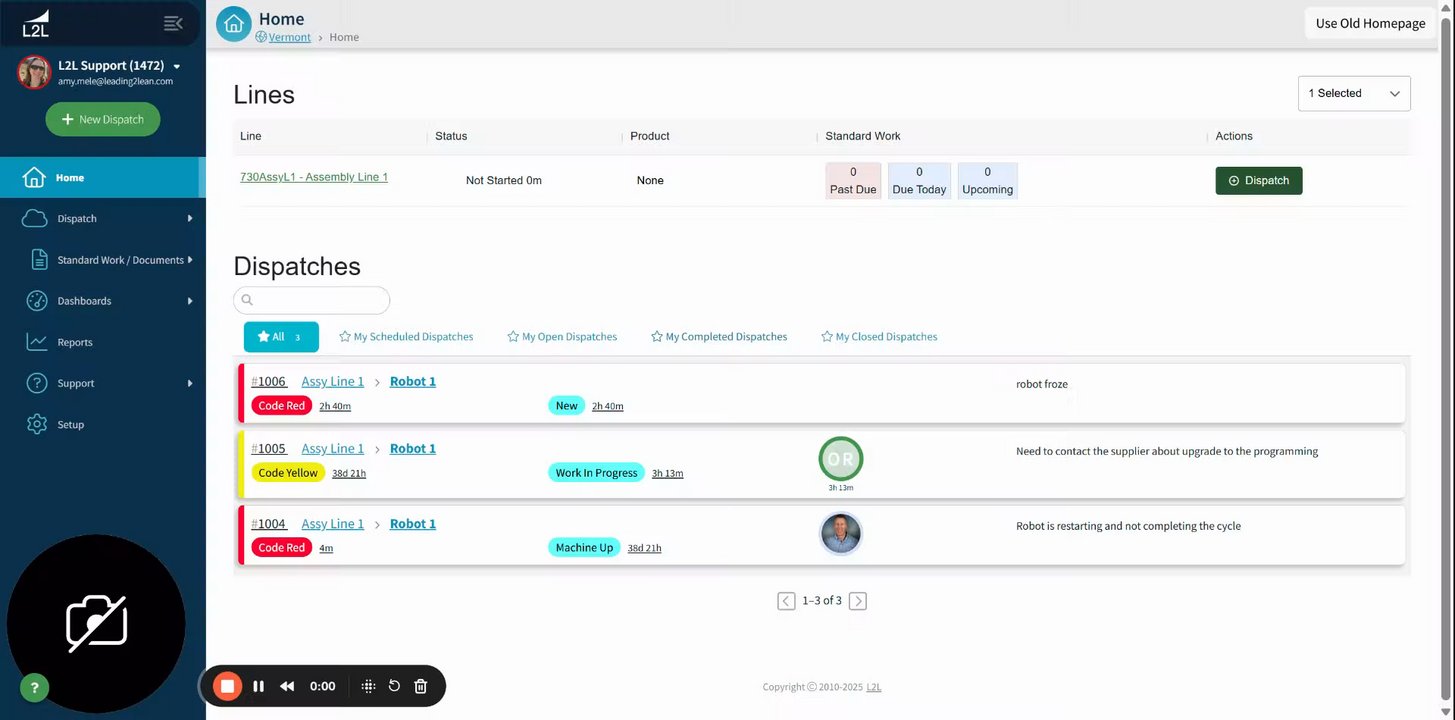Open the Support question-mark icon in sidebar
1455x720 pixels.
pyautogui.click(x=36, y=383)
